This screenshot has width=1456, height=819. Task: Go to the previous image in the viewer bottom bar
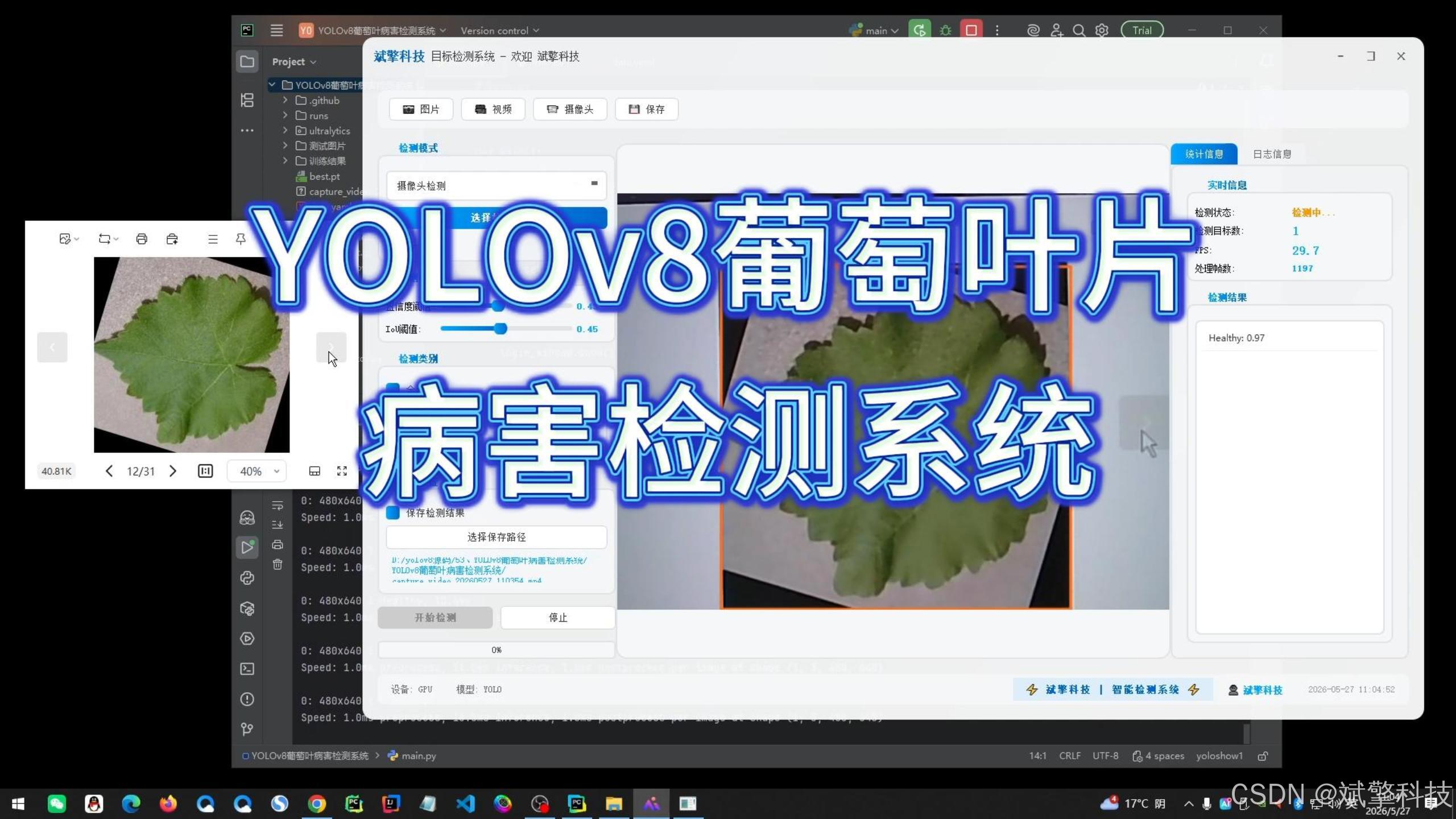pos(109,471)
